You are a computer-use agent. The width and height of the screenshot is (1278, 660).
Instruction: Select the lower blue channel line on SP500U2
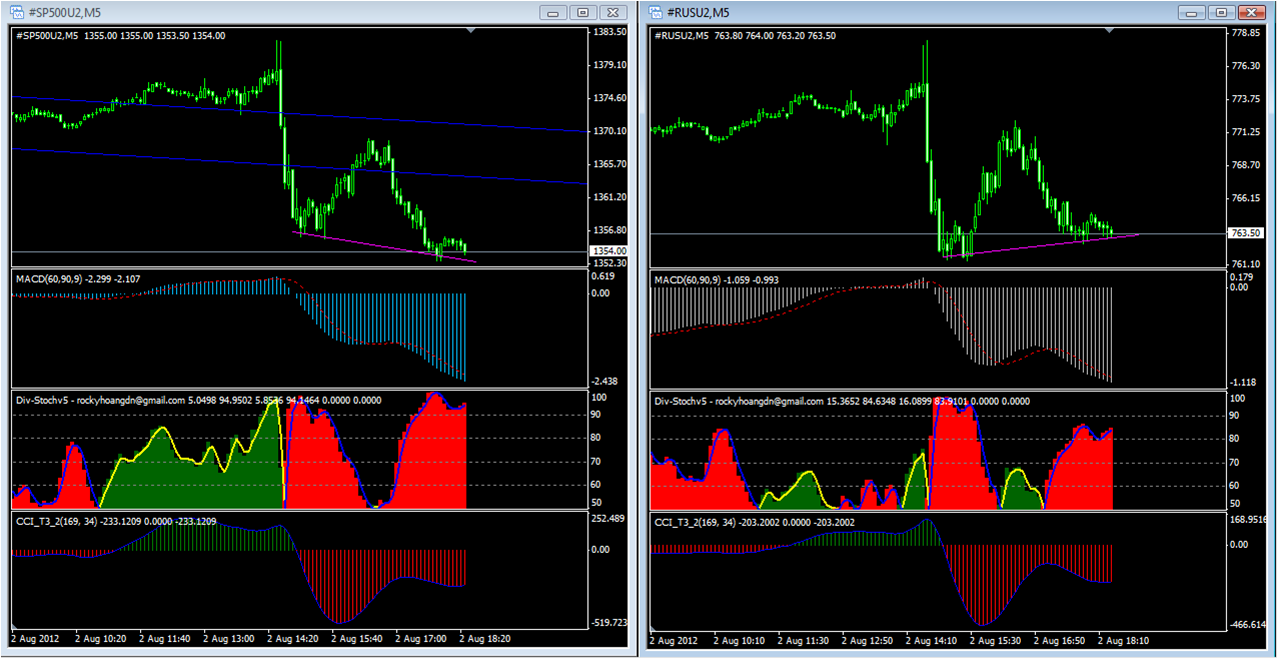298,166
